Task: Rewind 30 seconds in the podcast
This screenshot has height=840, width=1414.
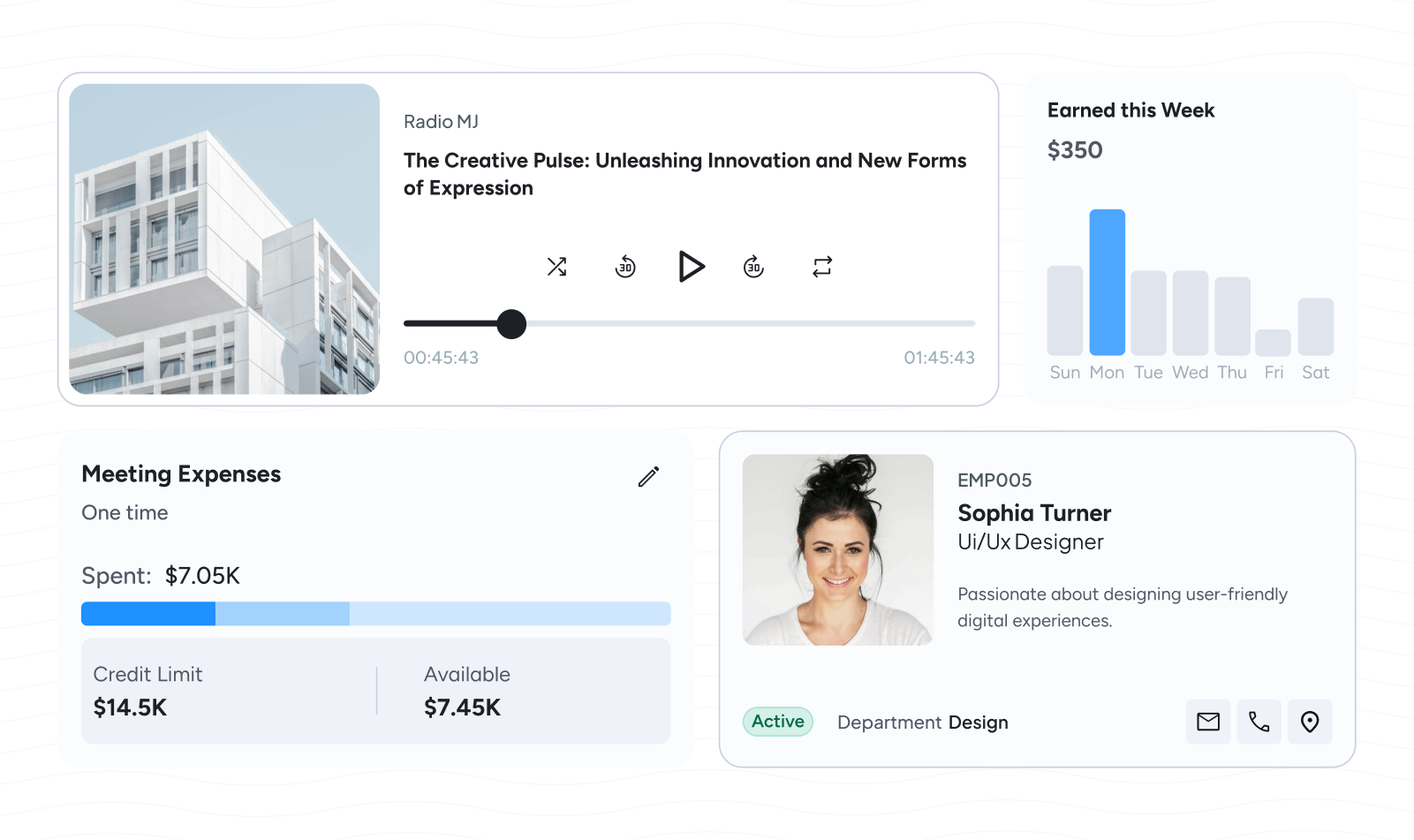Action: point(625,267)
